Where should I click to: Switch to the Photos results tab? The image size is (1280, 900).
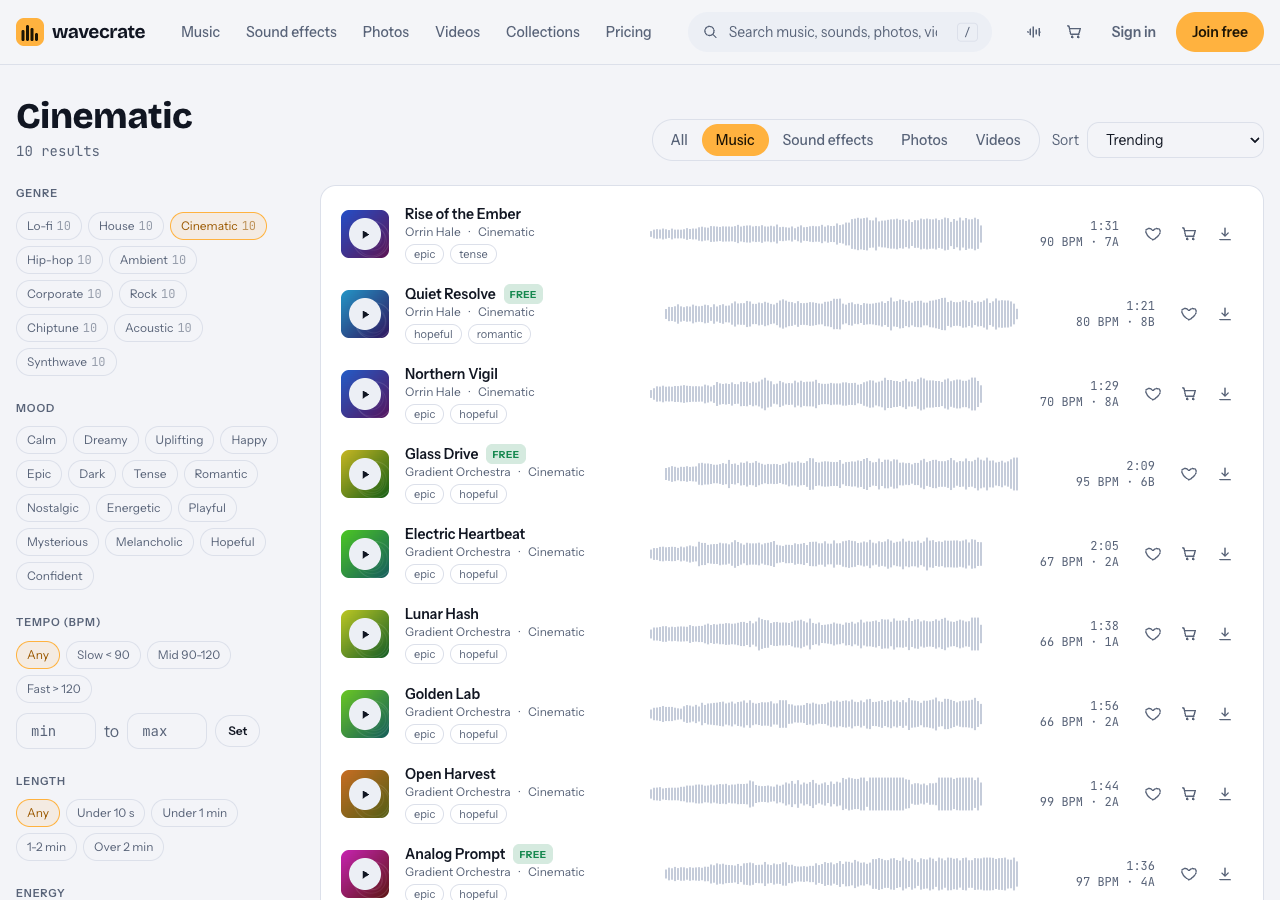(924, 140)
